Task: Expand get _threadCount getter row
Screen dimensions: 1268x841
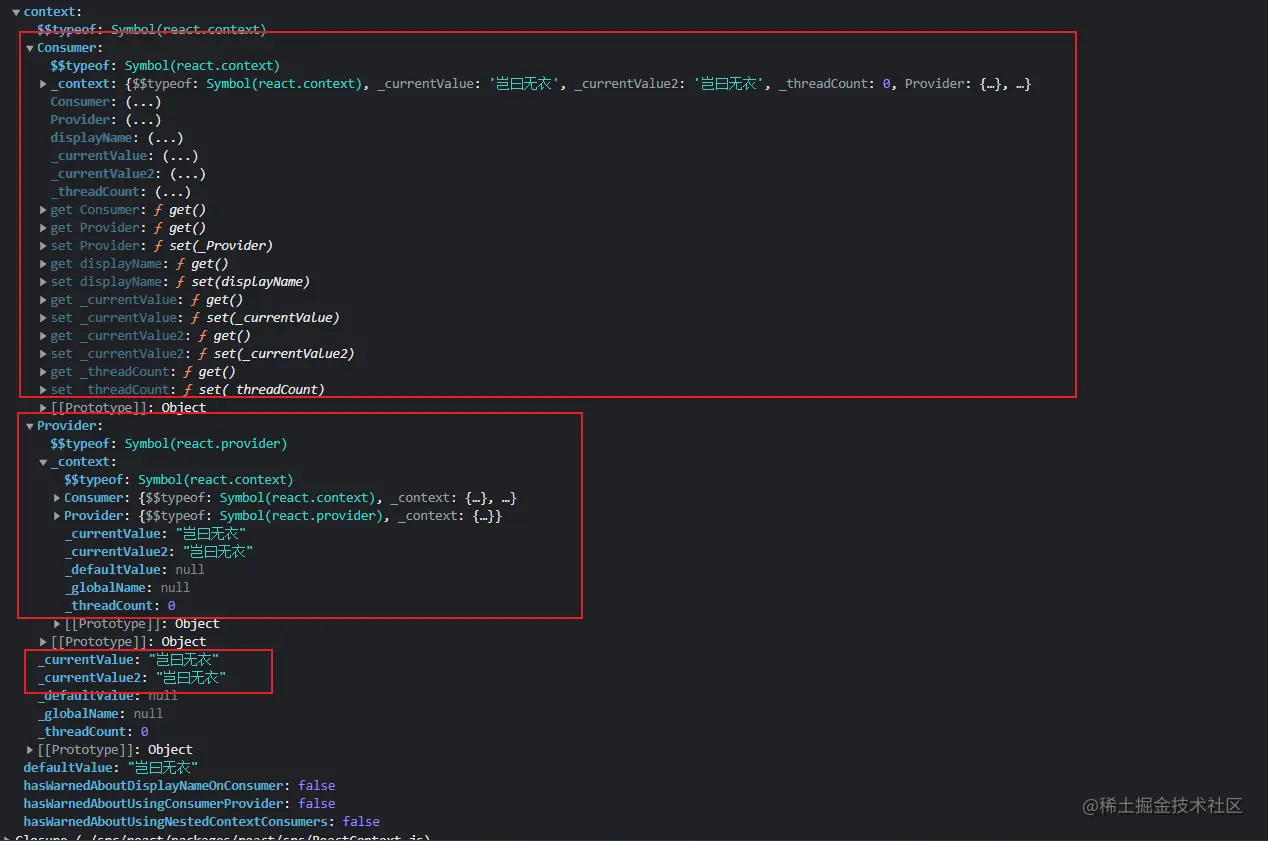Action: [43, 372]
